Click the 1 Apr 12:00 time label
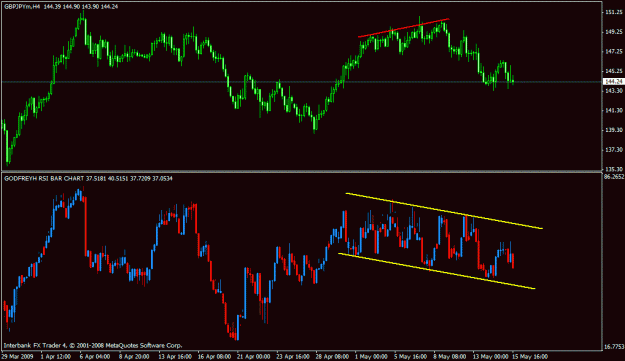This screenshot has width=625, height=361. (56, 356)
